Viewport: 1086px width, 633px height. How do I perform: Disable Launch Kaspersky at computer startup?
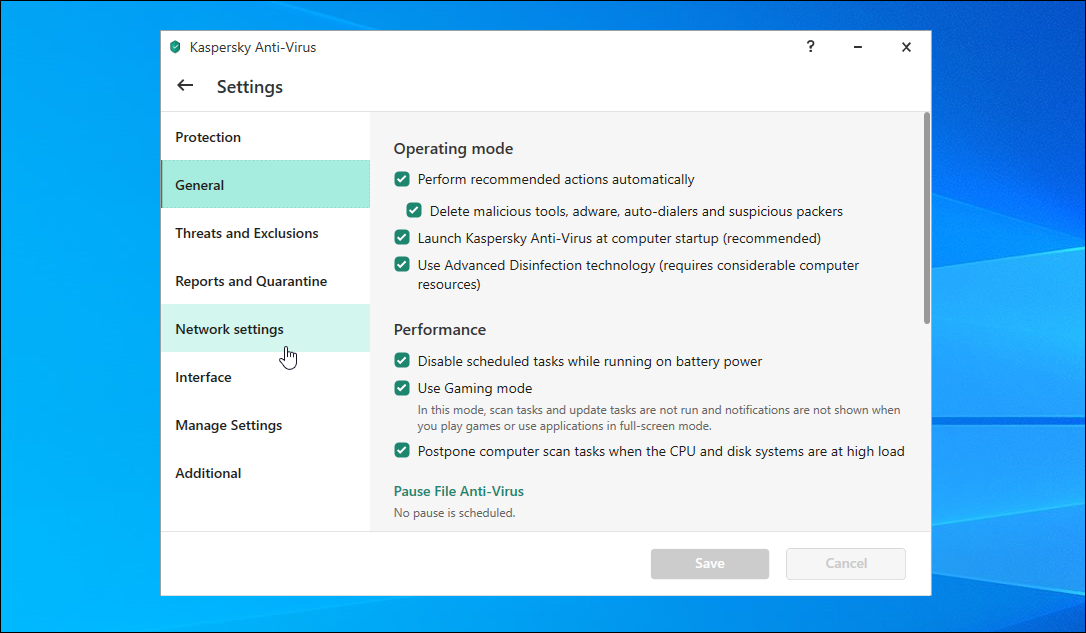pos(402,238)
